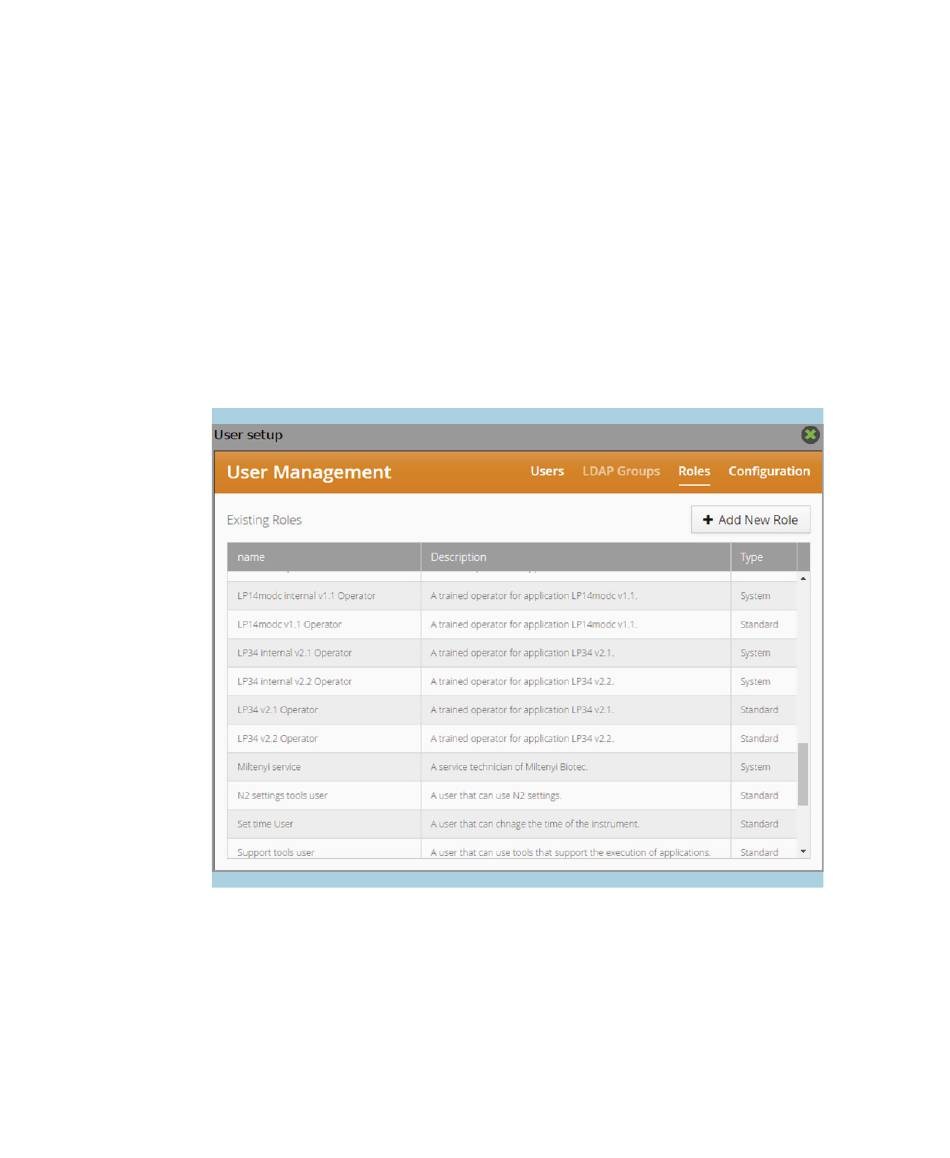Click the User Management title
This screenshot has width=950, height=1158.
(x=308, y=472)
